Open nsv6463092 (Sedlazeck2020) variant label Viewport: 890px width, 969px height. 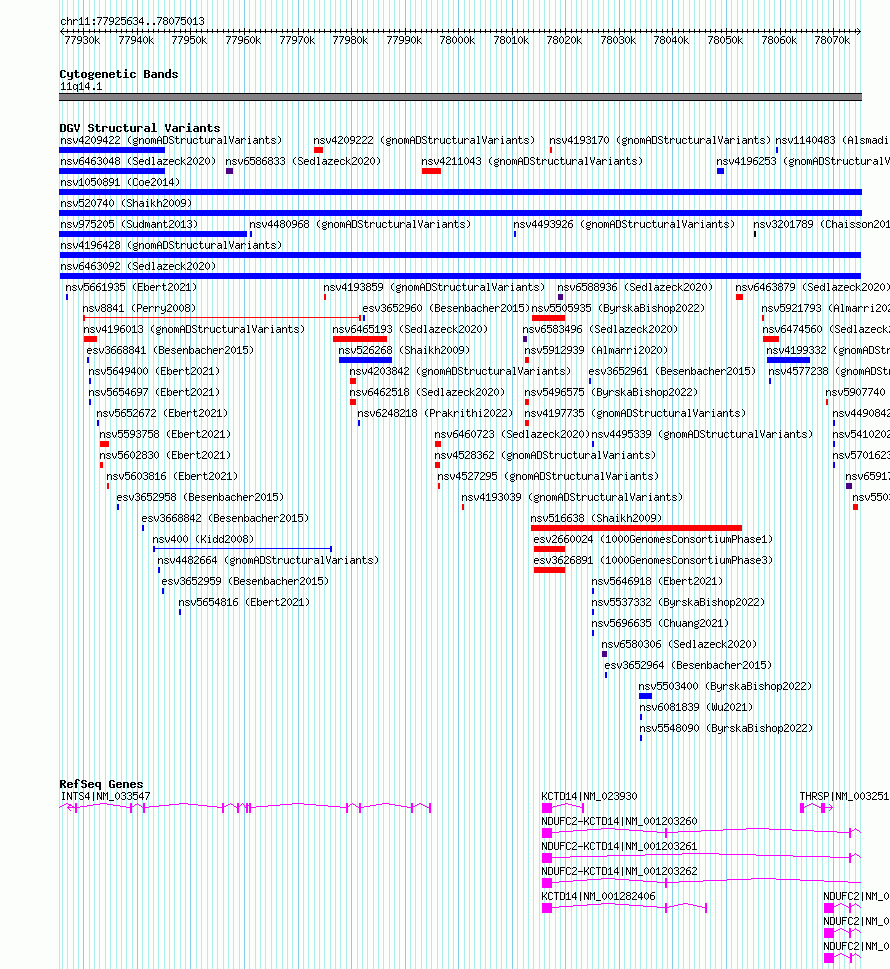click(138, 266)
